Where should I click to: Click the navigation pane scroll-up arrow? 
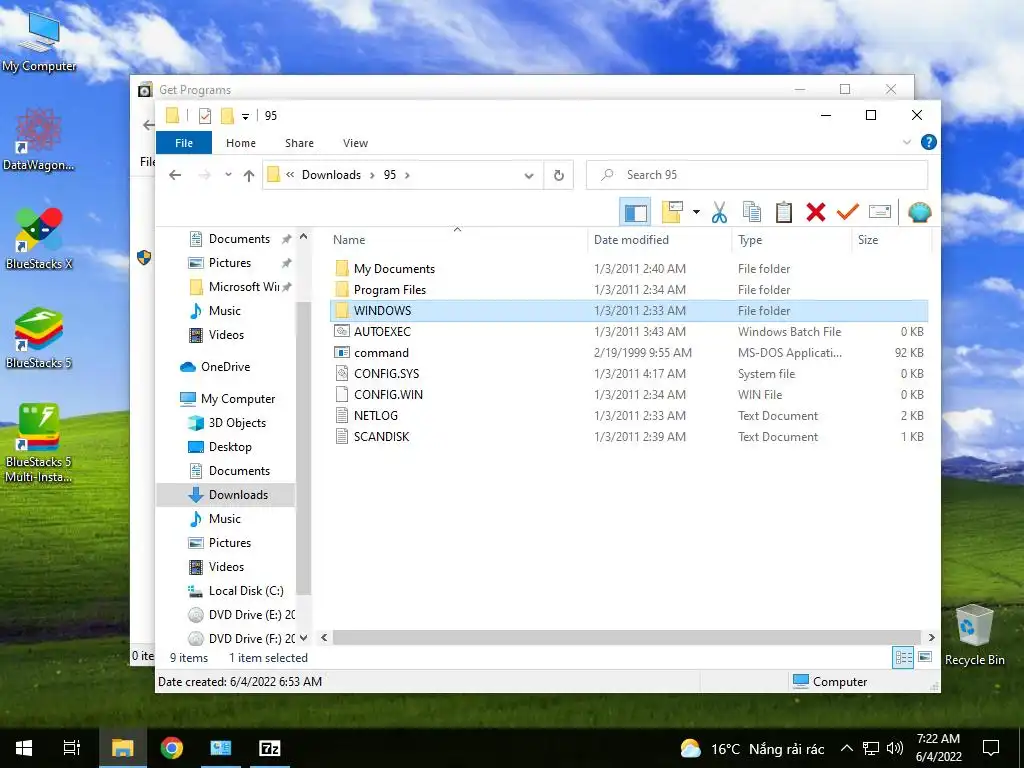[303, 238]
